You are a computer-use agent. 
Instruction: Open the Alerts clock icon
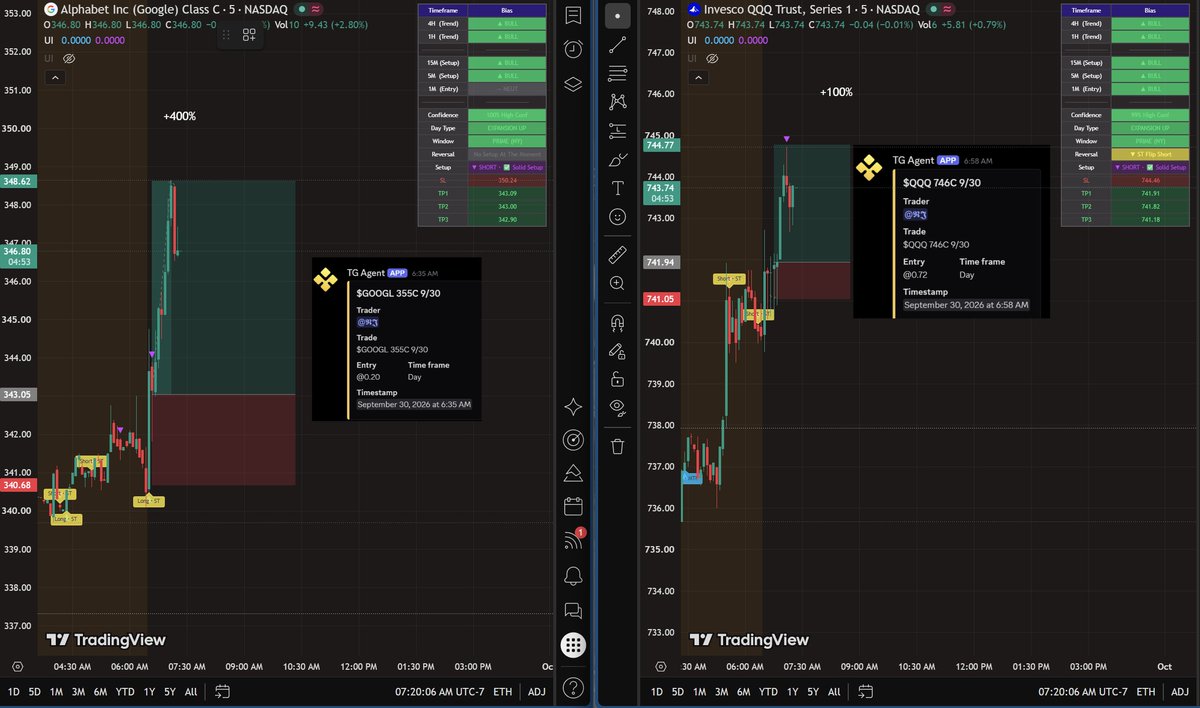[573, 49]
